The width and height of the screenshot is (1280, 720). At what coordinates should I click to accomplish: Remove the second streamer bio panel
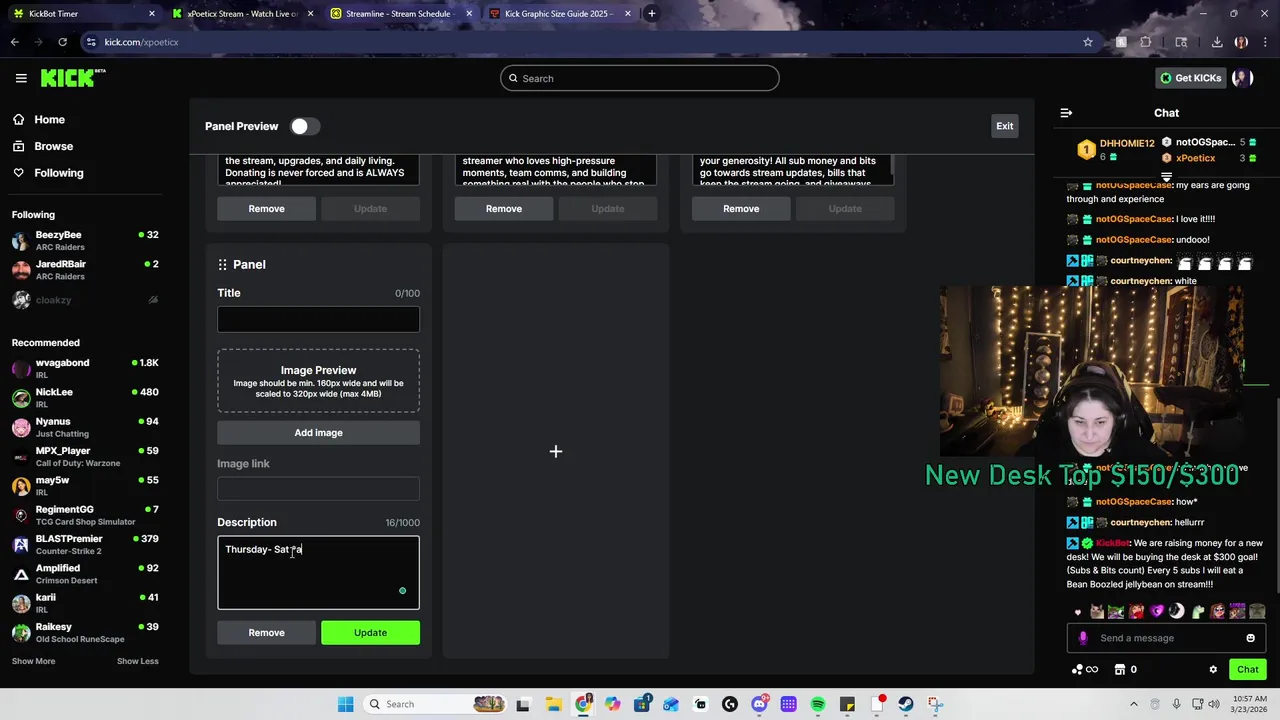coord(504,208)
